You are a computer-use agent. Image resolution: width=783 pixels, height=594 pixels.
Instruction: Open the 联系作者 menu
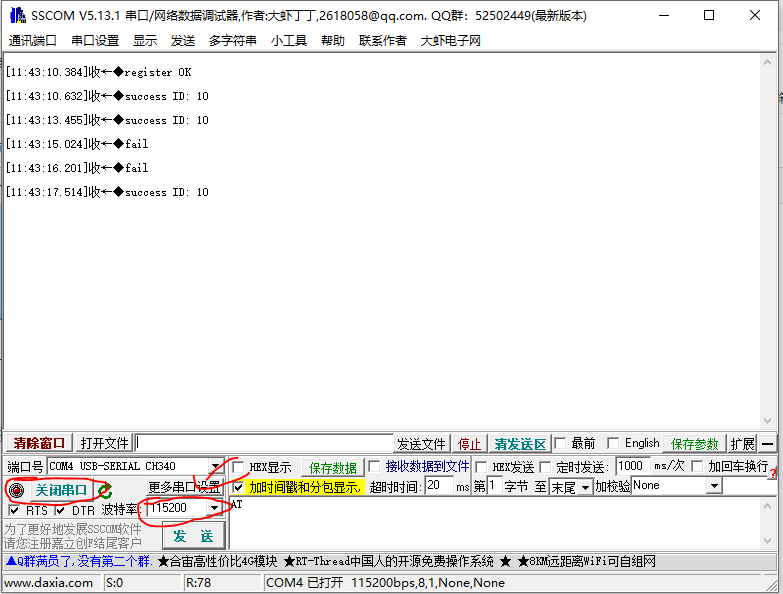383,40
